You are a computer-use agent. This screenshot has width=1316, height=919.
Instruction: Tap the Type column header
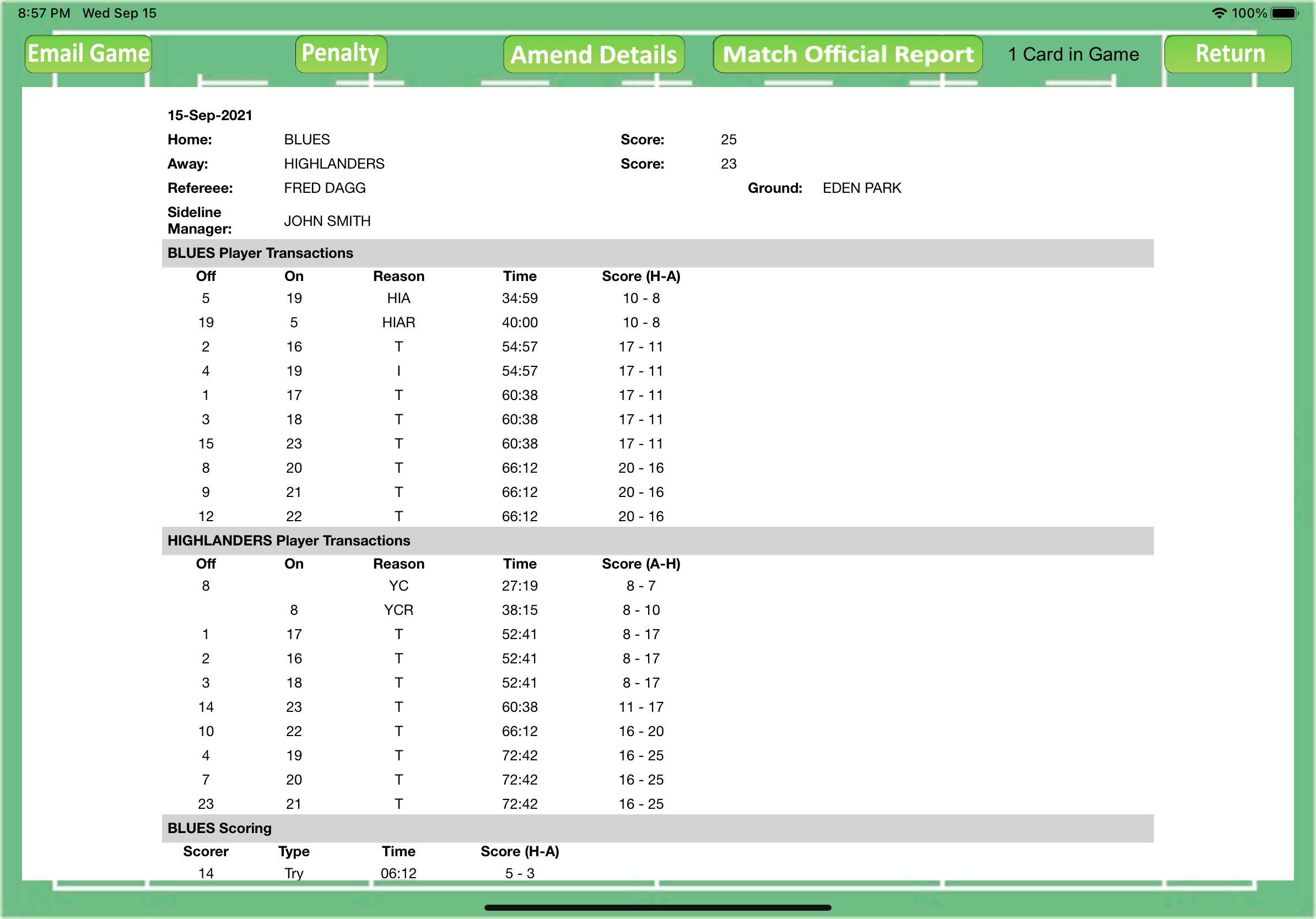point(294,852)
